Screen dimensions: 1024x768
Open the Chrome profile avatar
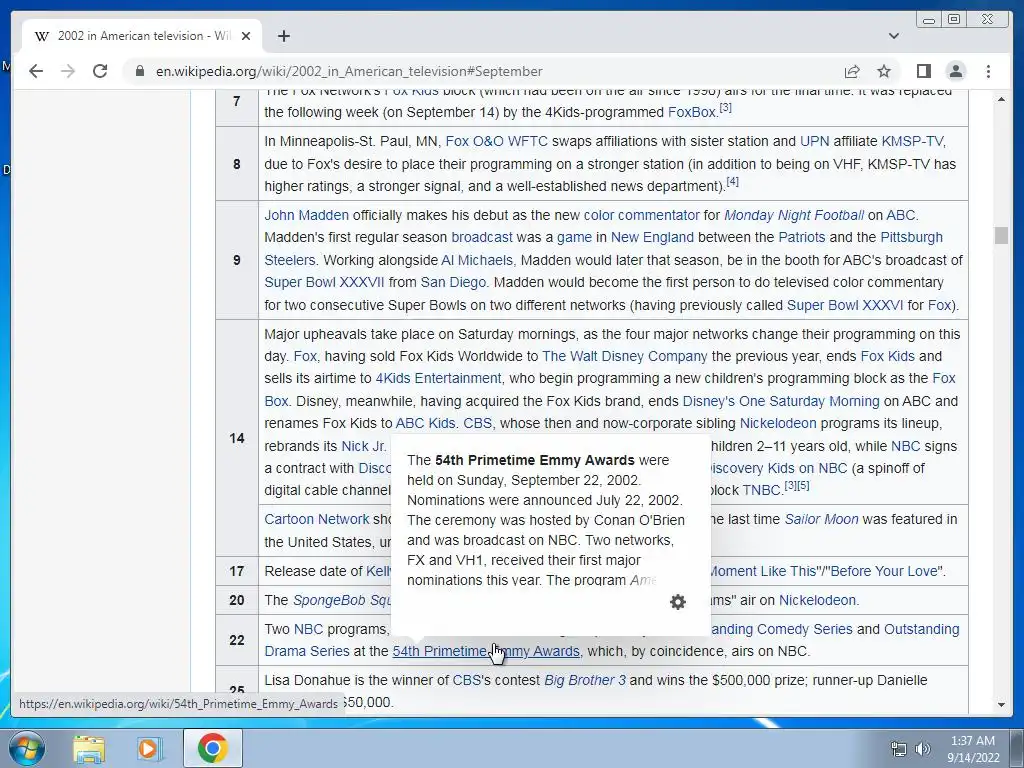(955, 71)
